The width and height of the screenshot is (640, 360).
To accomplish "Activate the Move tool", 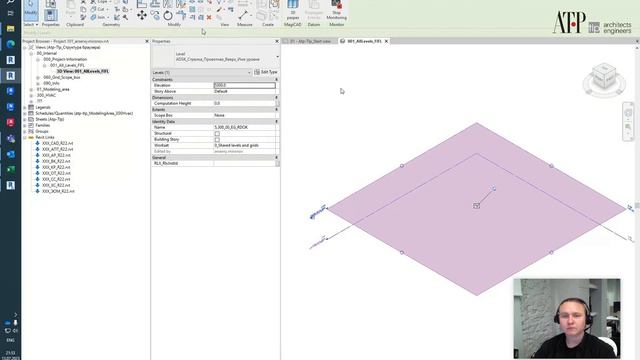I will 142,16.
